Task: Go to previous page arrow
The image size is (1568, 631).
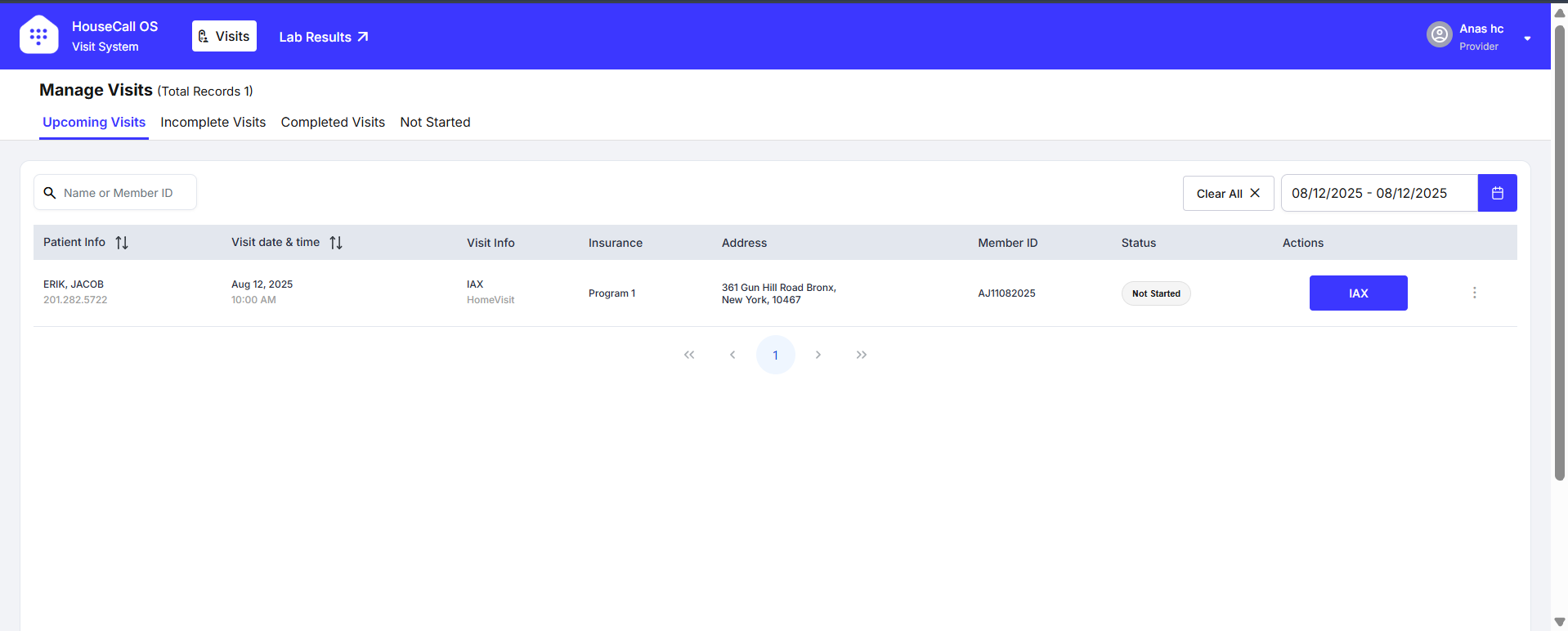Action: [732, 355]
